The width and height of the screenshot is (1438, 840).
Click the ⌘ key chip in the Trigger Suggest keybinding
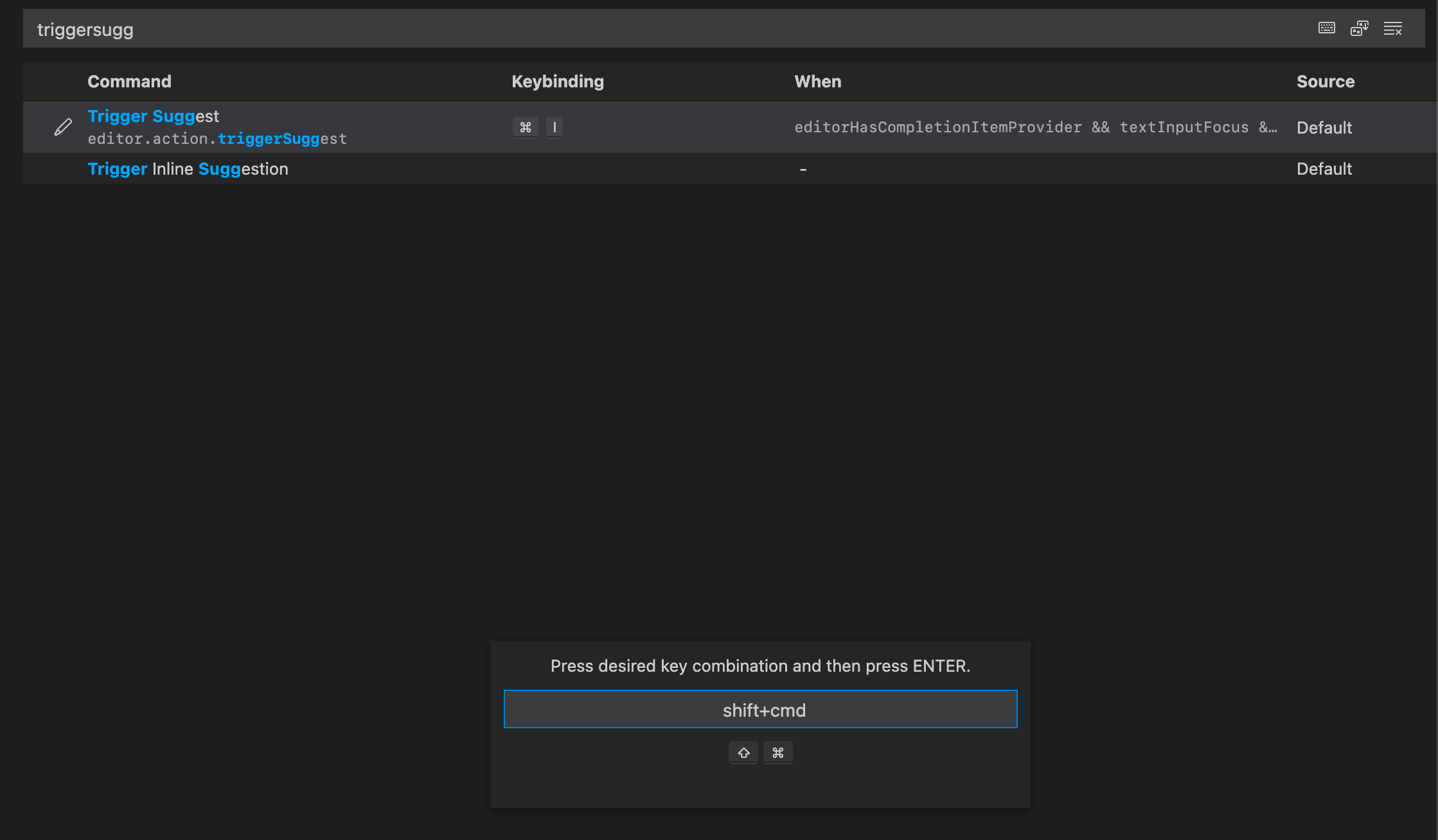(x=525, y=127)
